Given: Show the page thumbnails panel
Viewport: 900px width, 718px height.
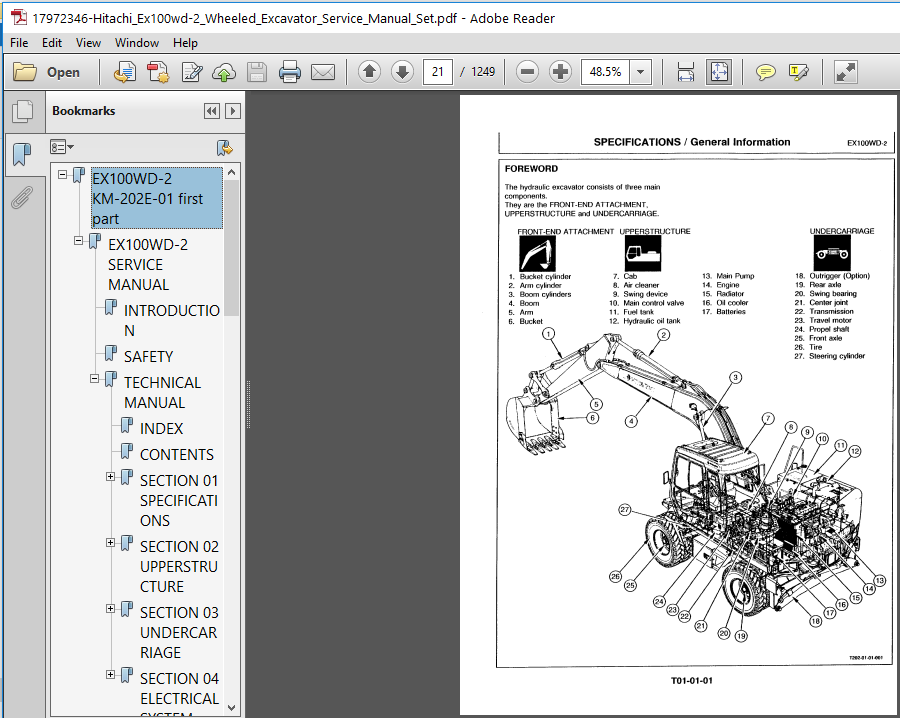Looking at the screenshot, I should point(22,111).
